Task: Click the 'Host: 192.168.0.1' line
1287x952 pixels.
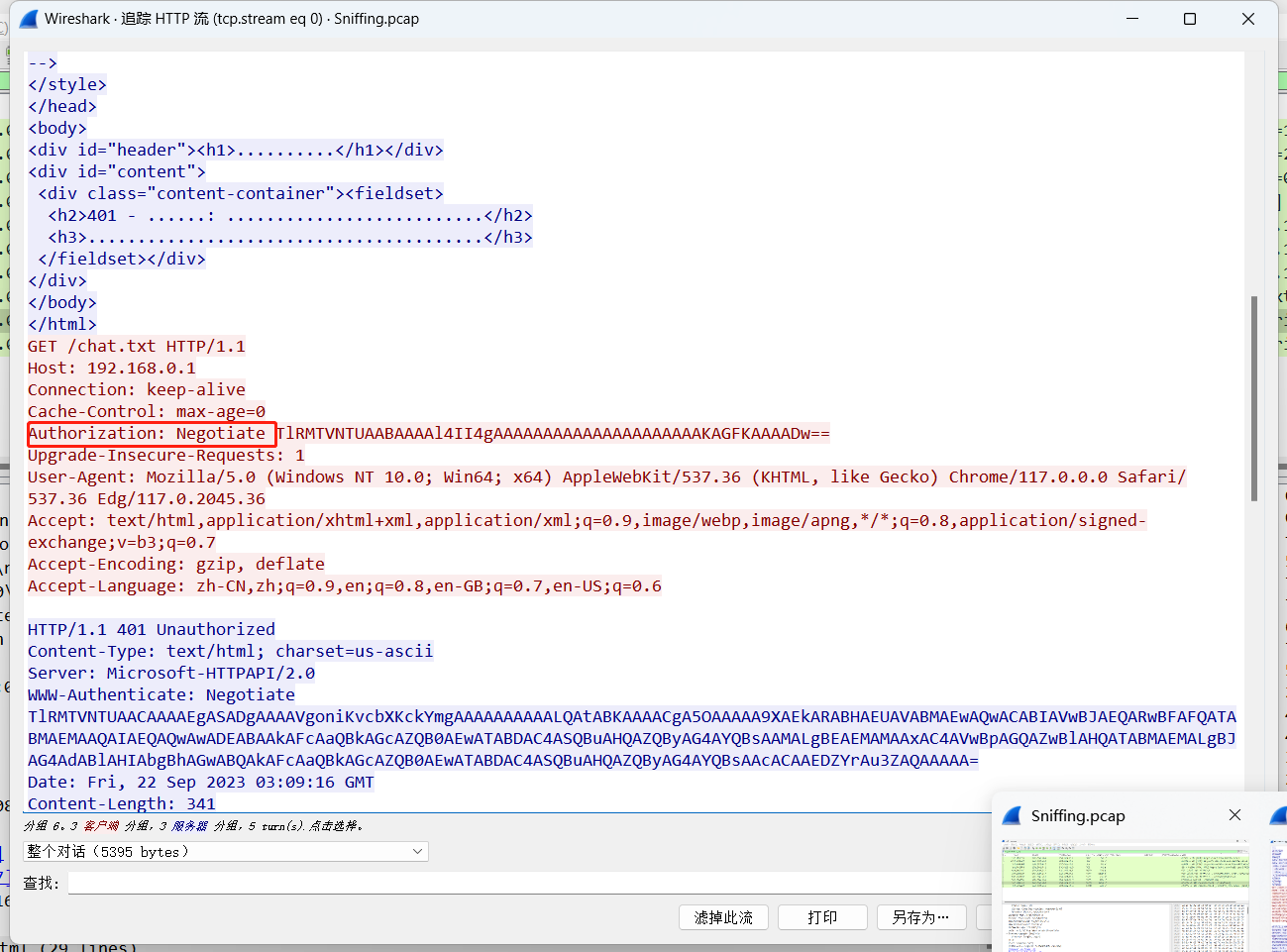Action: [112, 368]
